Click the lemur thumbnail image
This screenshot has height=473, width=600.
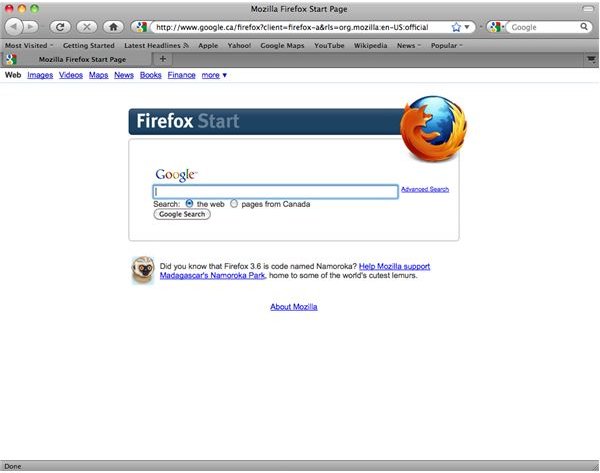click(143, 270)
